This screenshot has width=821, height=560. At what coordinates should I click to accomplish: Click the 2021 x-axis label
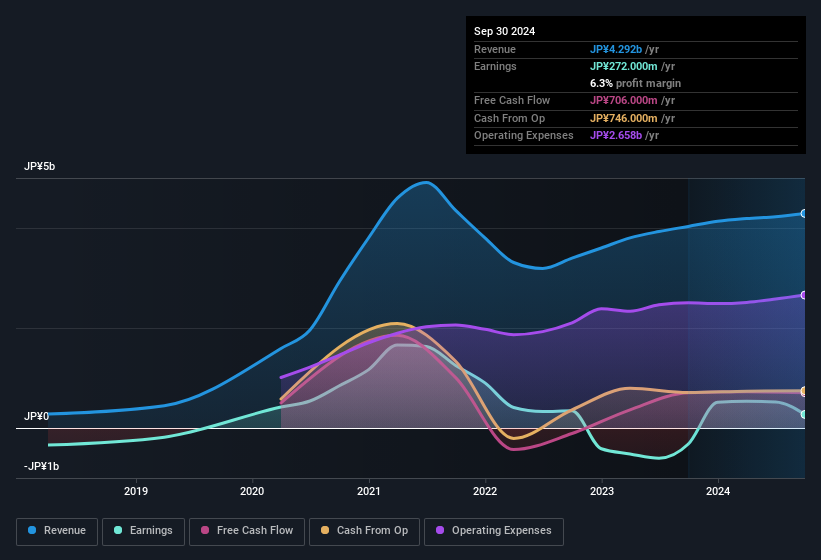(x=369, y=491)
